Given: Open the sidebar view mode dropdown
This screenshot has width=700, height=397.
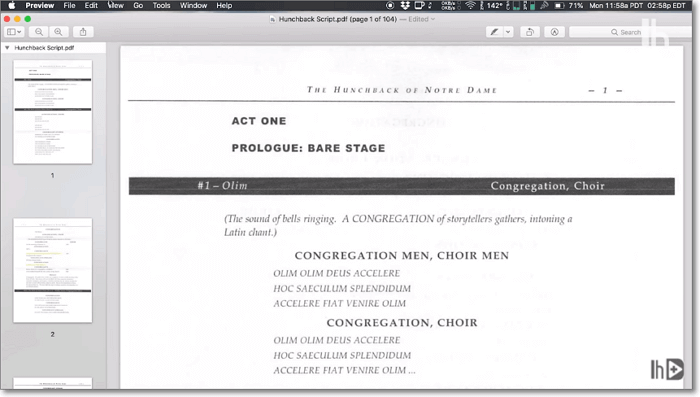Looking at the screenshot, I should point(14,32).
